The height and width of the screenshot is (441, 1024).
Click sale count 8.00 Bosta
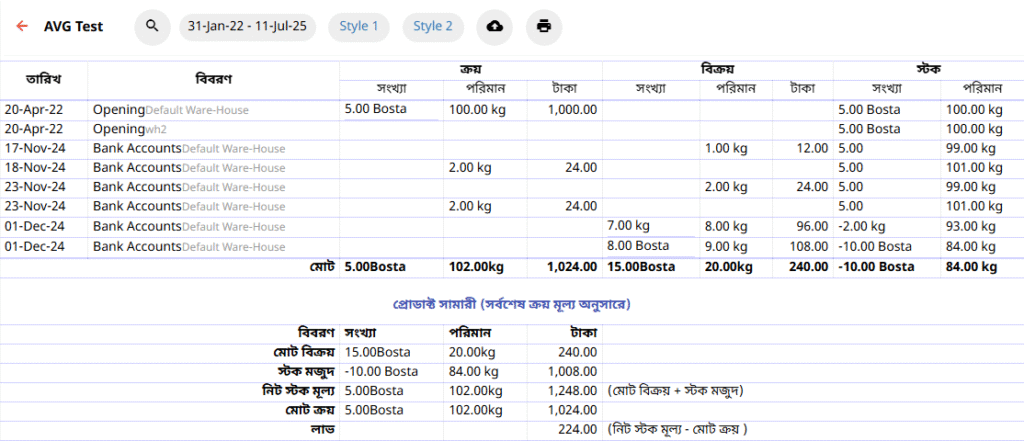(638, 246)
